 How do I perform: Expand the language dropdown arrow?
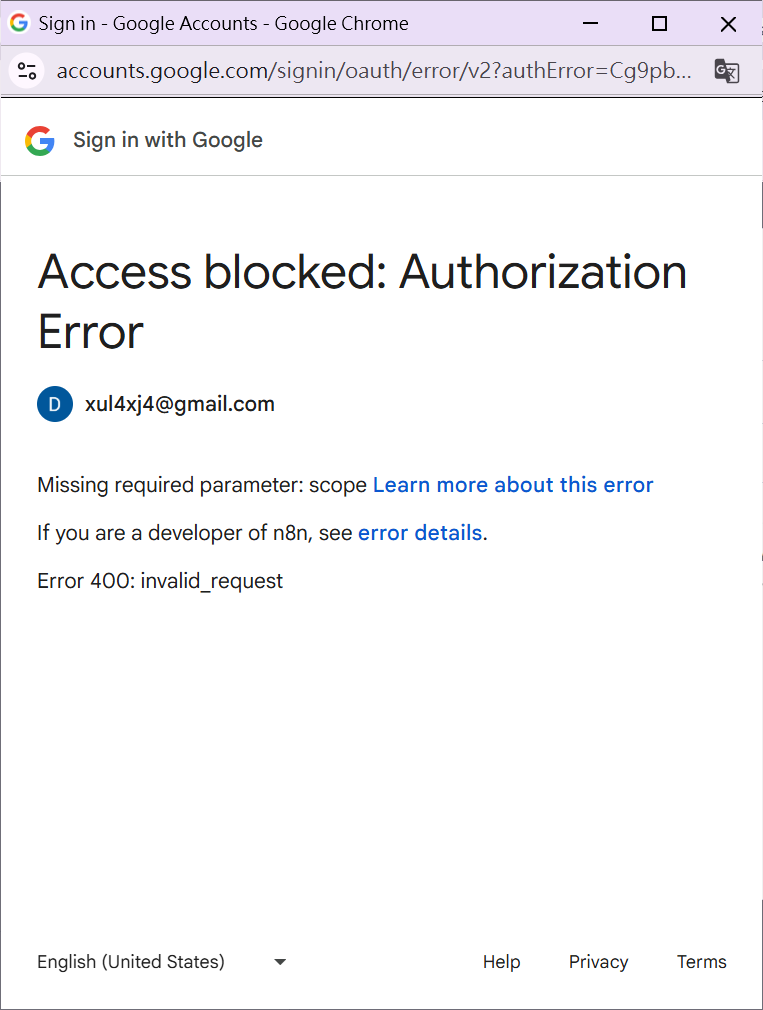(x=280, y=962)
